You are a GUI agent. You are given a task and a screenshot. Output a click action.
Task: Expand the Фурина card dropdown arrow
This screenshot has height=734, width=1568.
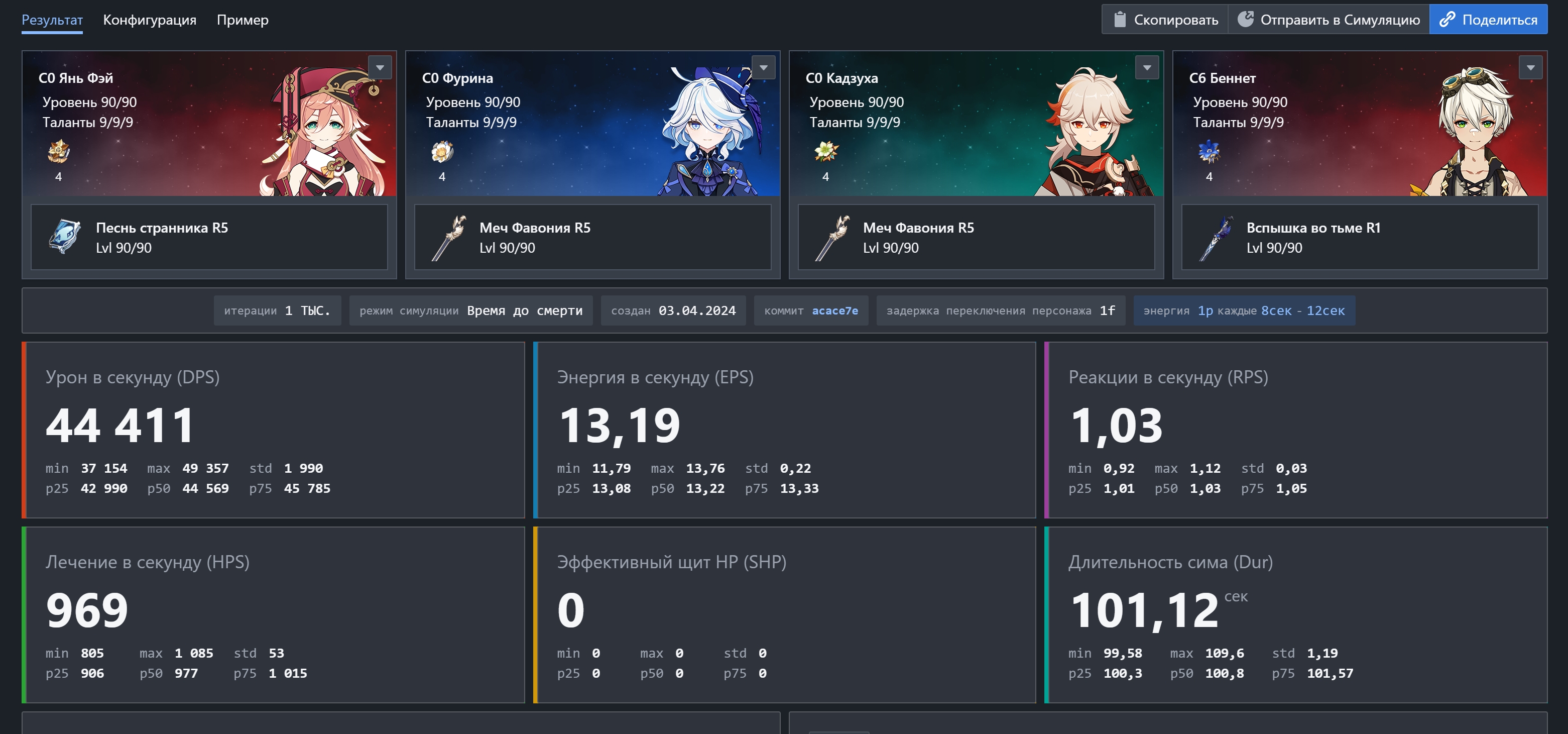763,68
